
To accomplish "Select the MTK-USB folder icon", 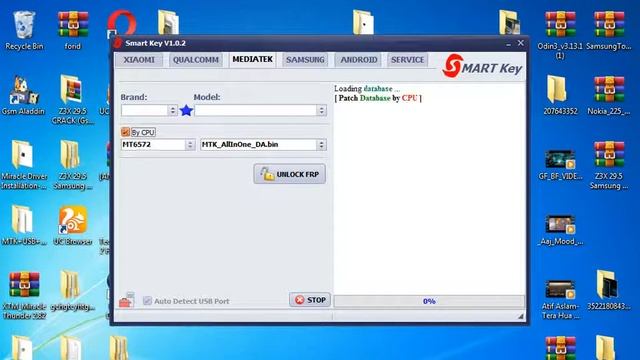I will click(x=23, y=225).
